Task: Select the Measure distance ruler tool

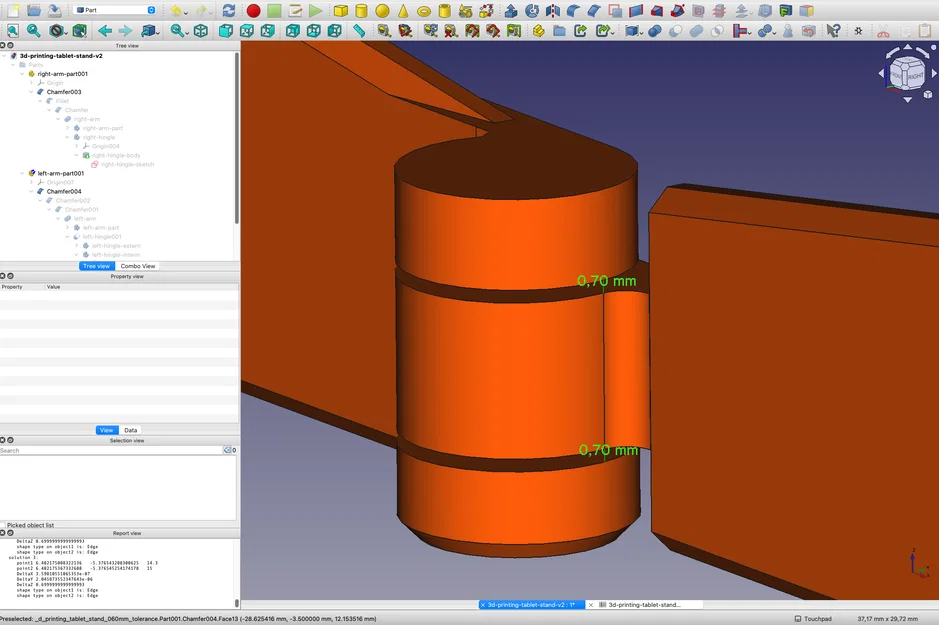Action: 359,31
